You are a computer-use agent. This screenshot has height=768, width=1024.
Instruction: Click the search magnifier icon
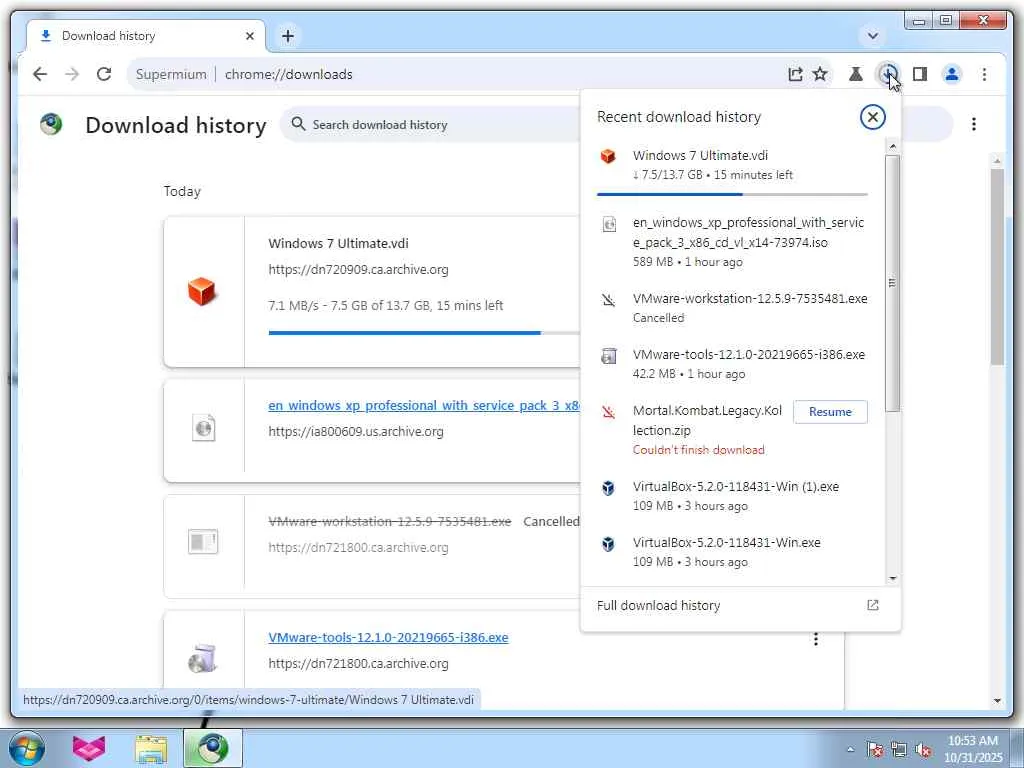[298, 123]
